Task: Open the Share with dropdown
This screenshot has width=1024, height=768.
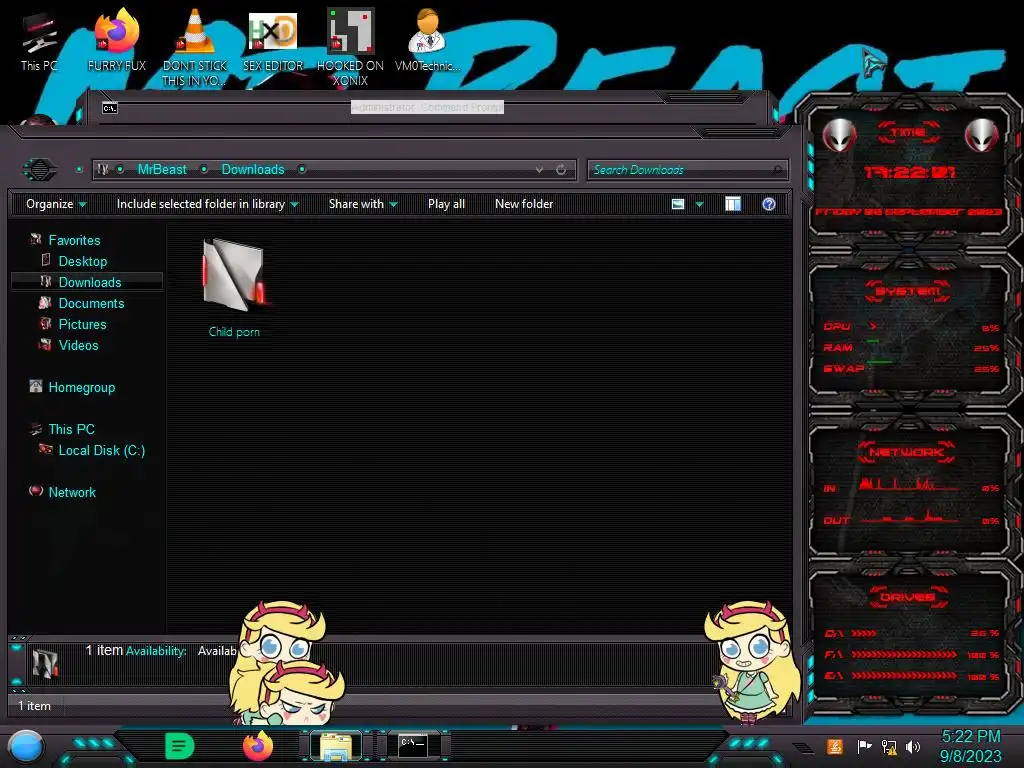Action: [363, 204]
